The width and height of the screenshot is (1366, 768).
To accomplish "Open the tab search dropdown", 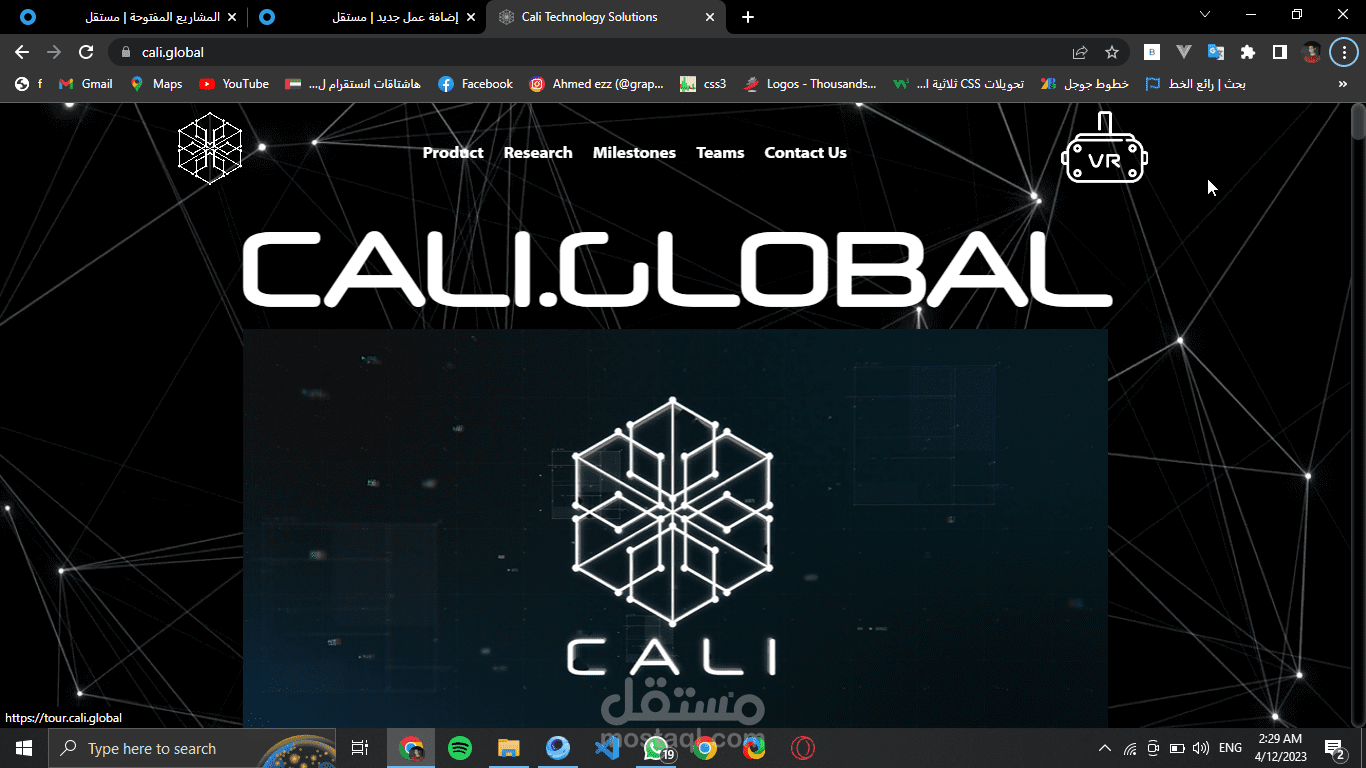I will click(x=1205, y=15).
